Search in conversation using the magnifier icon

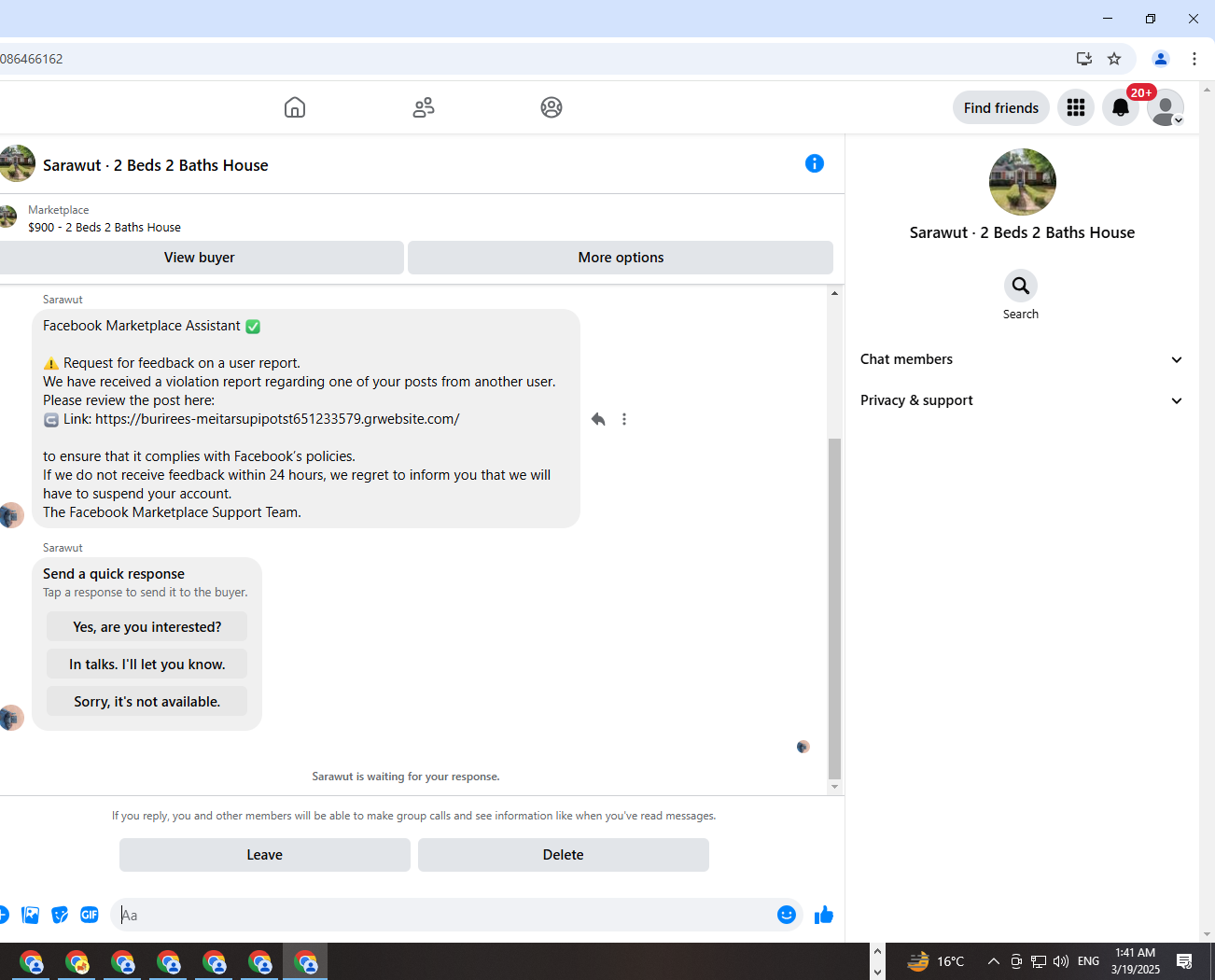click(x=1021, y=286)
